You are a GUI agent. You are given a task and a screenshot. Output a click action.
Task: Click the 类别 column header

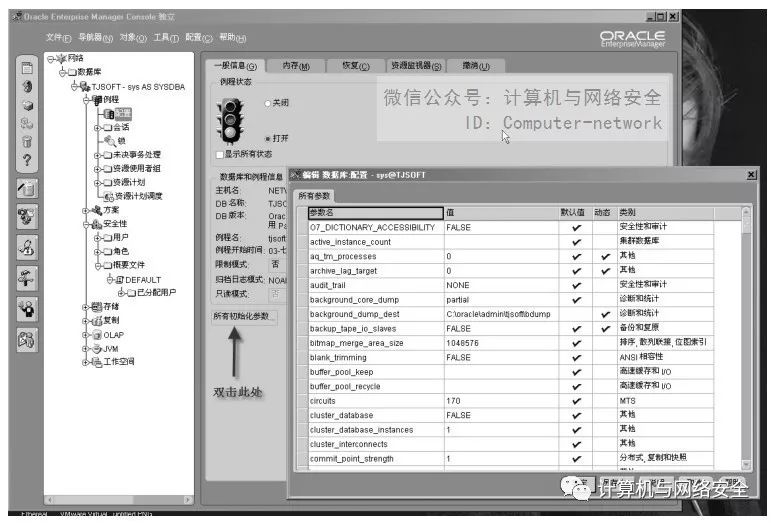click(665, 213)
